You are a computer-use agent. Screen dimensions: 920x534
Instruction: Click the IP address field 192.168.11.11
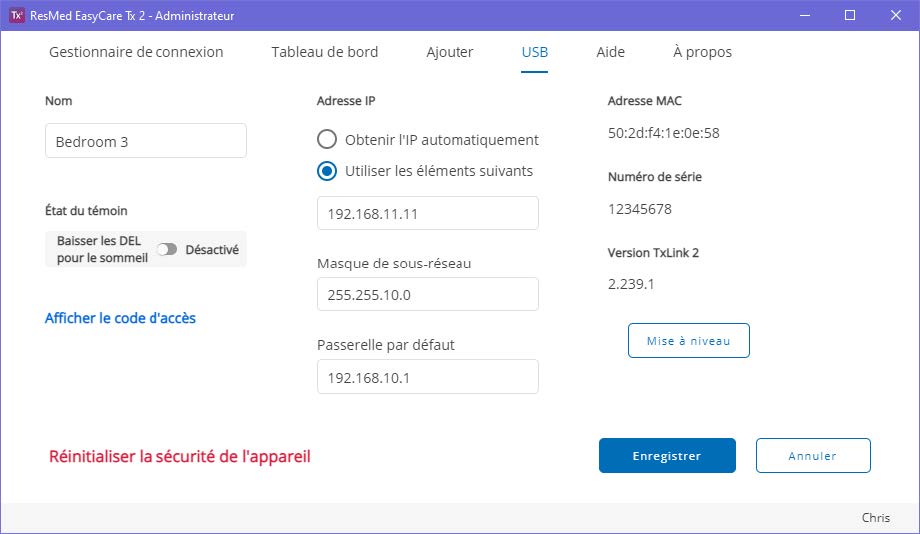(428, 213)
